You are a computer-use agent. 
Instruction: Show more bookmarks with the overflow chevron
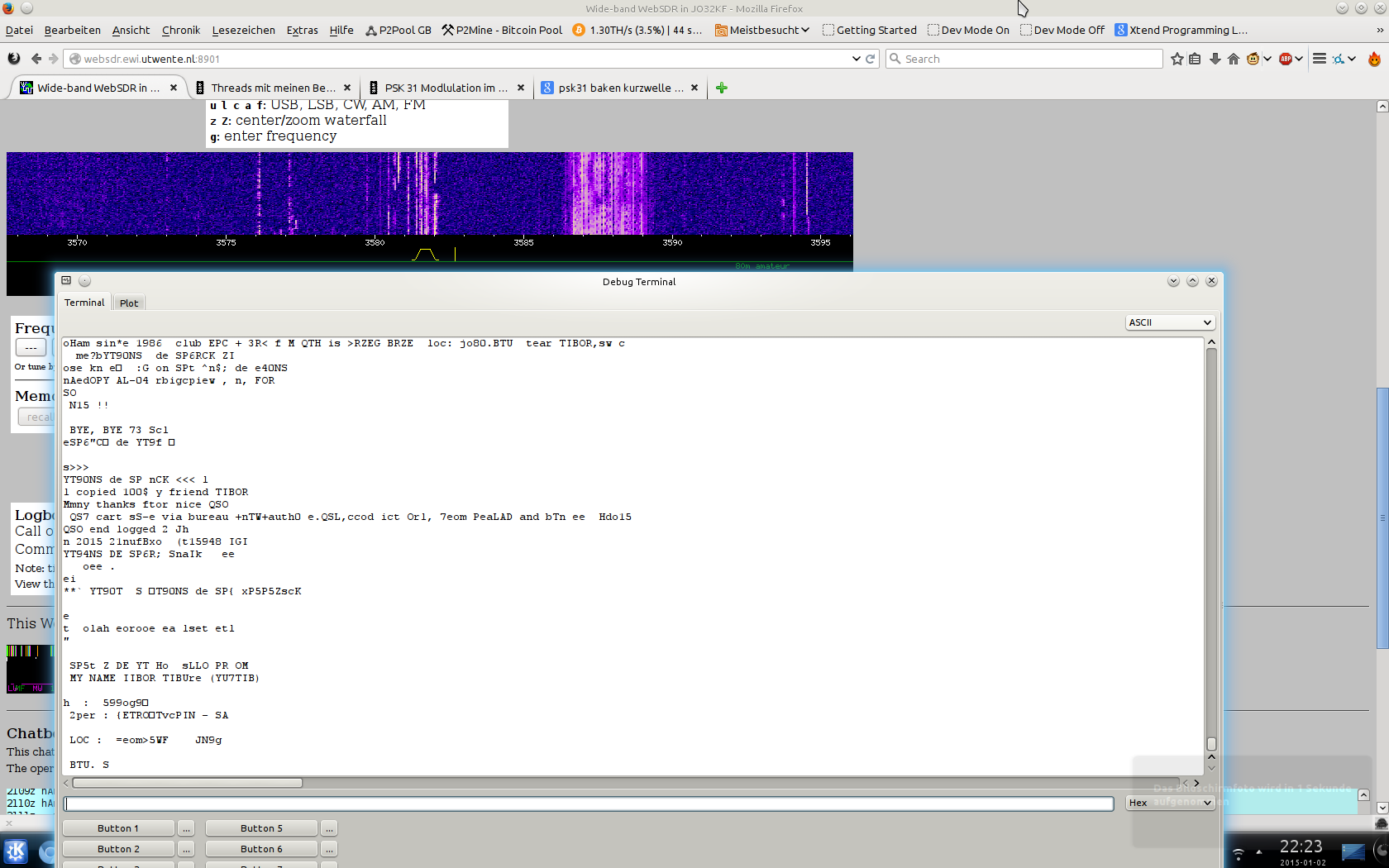pos(1379,30)
